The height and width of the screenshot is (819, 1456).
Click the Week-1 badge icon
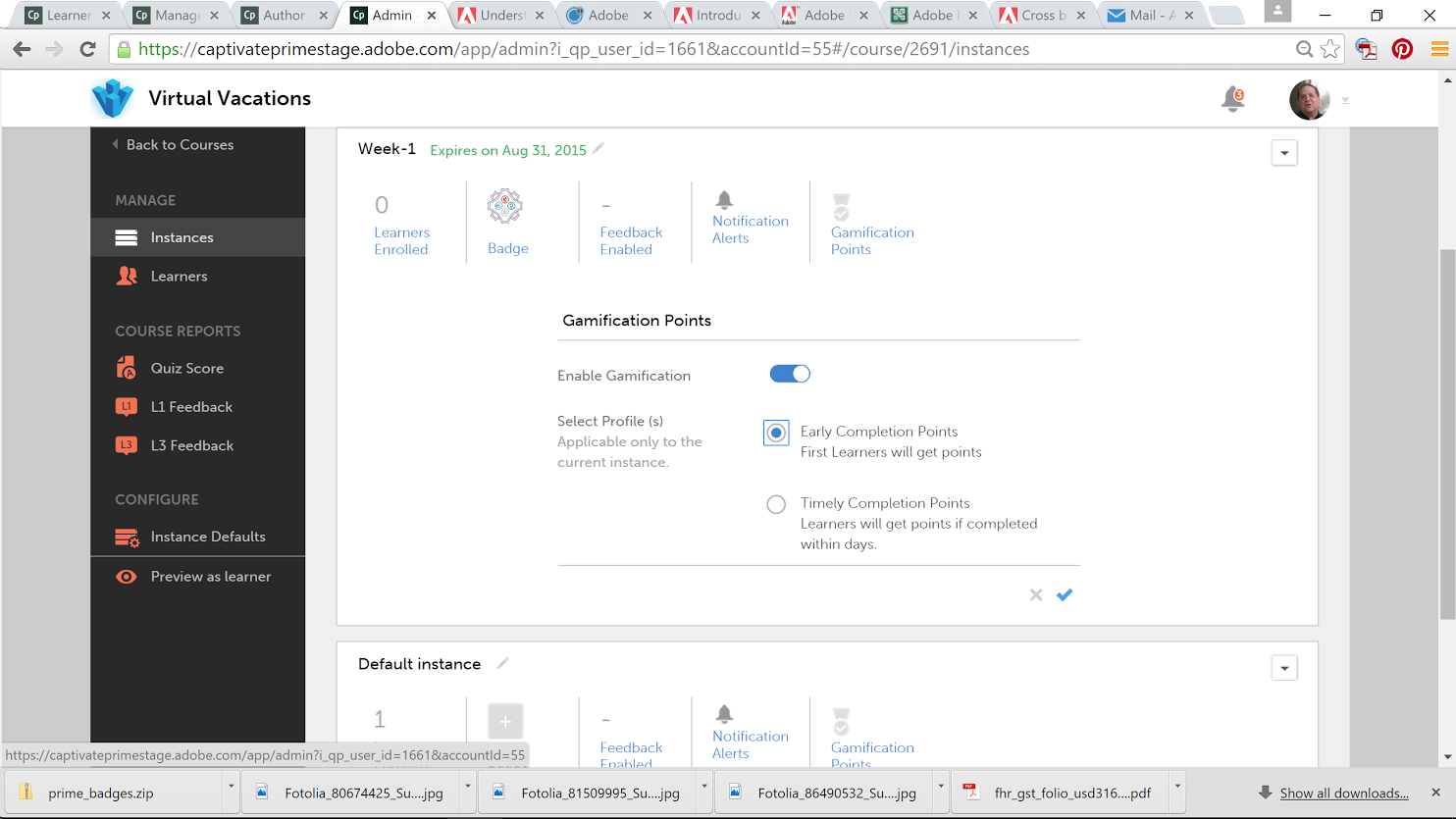tap(505, 207)
